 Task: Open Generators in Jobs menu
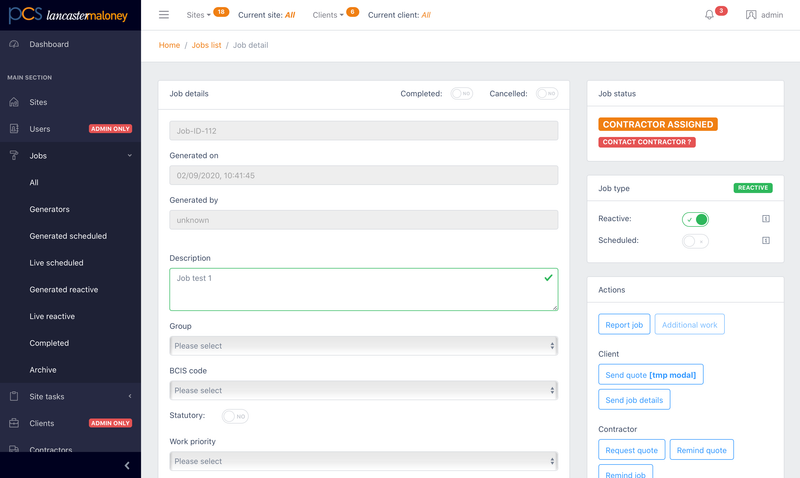click(49, 209)
